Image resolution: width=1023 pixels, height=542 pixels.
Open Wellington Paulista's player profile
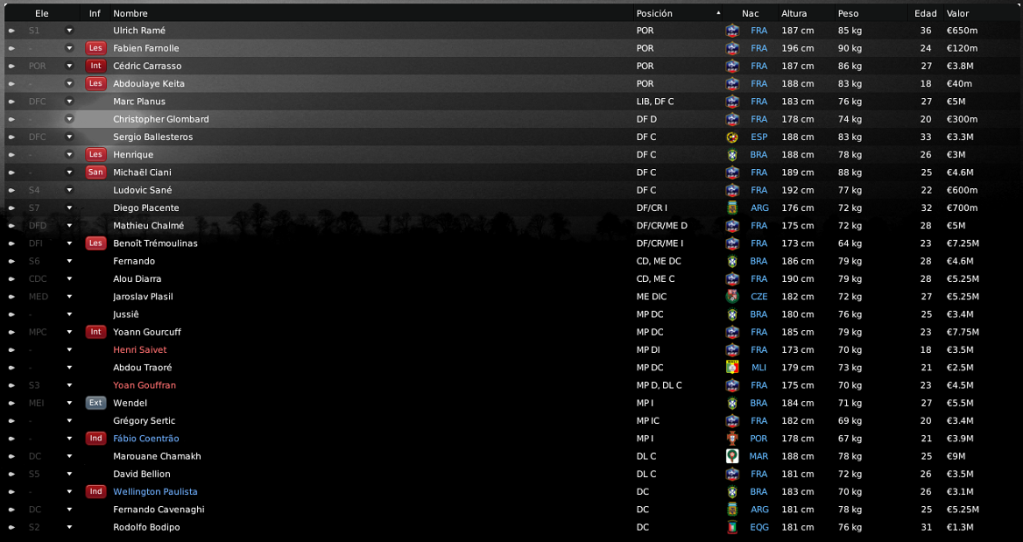[155, 492]
